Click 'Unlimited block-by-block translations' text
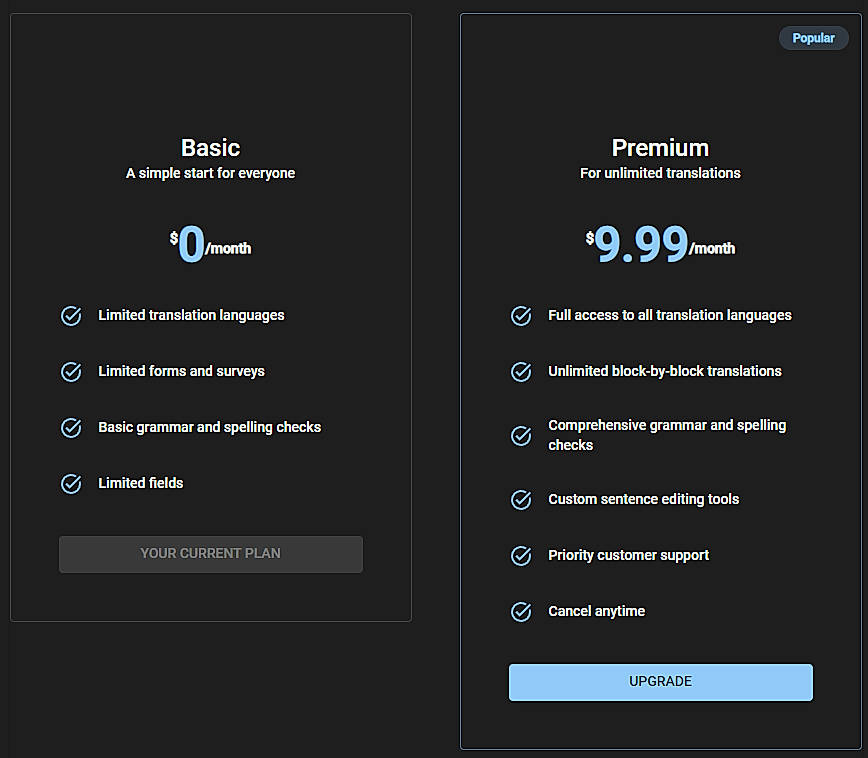Screen dimensions: 868x758 665,371
